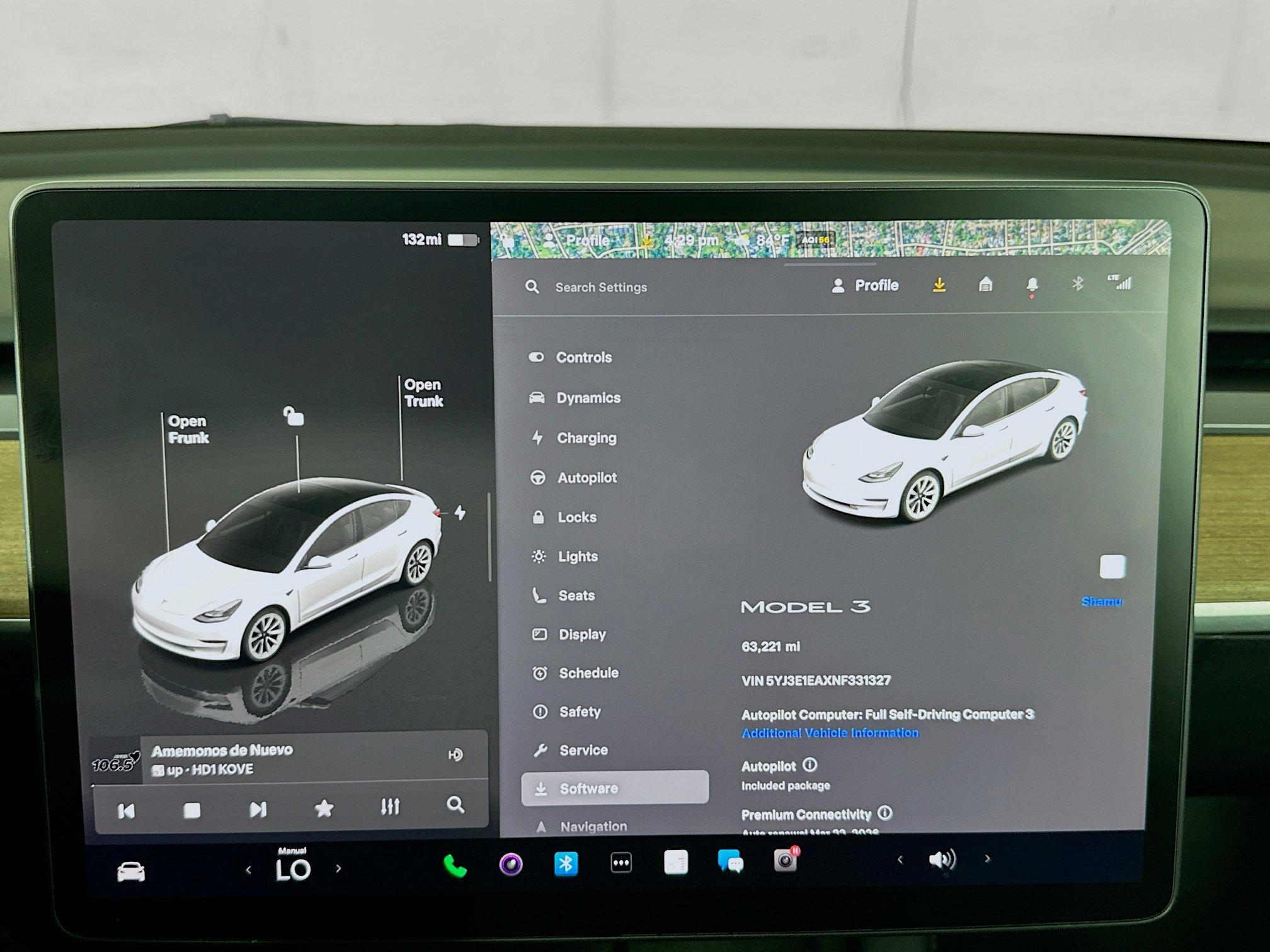Select the Software settings tab
This screenshot has width=1270, height=952.
click(589, 788)
